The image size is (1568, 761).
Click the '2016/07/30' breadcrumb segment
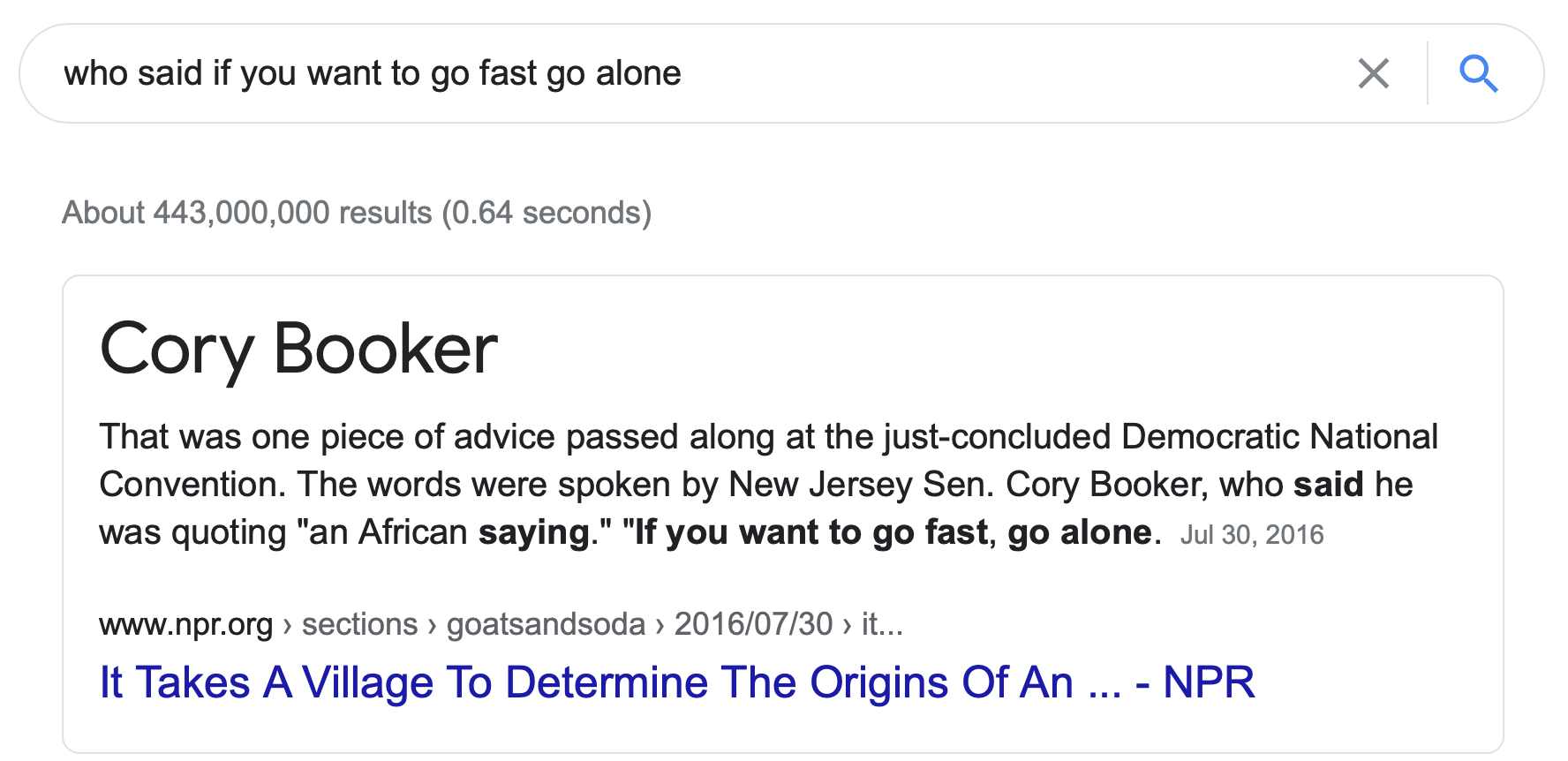coord(753,624)
